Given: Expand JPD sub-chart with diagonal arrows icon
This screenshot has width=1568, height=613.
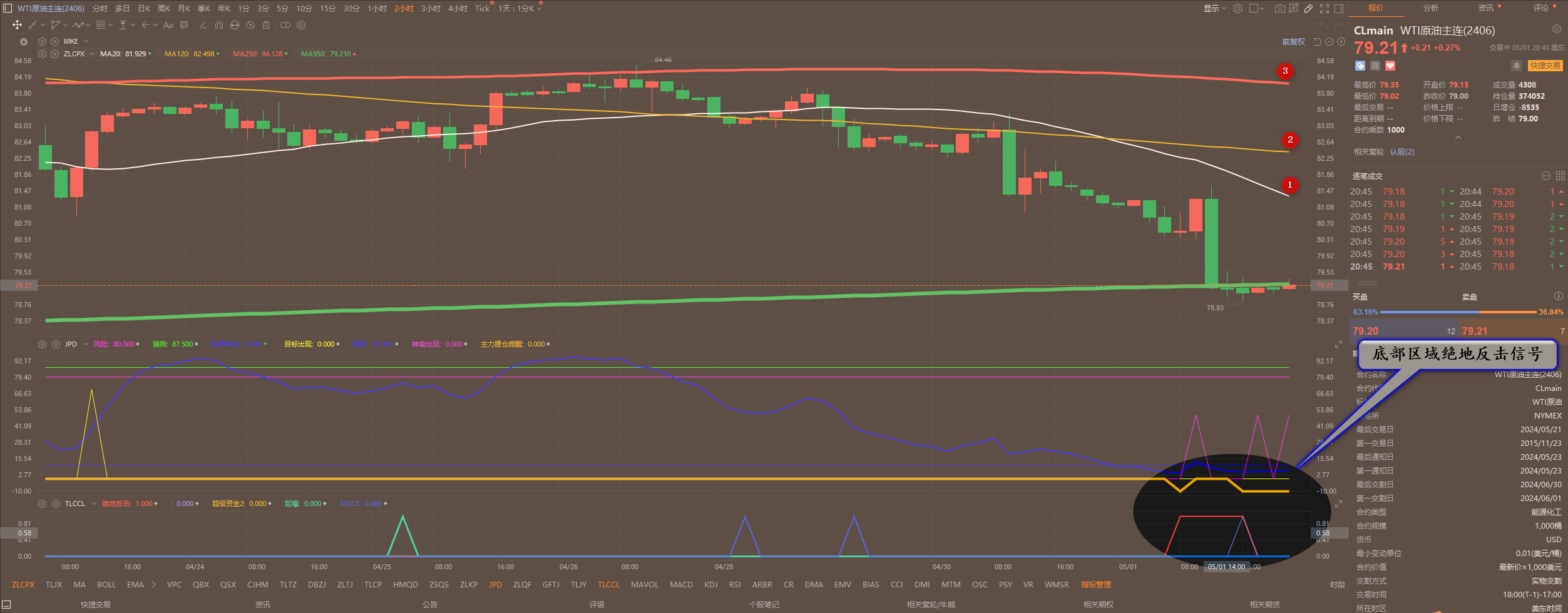Looking at the screenshot, I should click(x=1338, y=345).
